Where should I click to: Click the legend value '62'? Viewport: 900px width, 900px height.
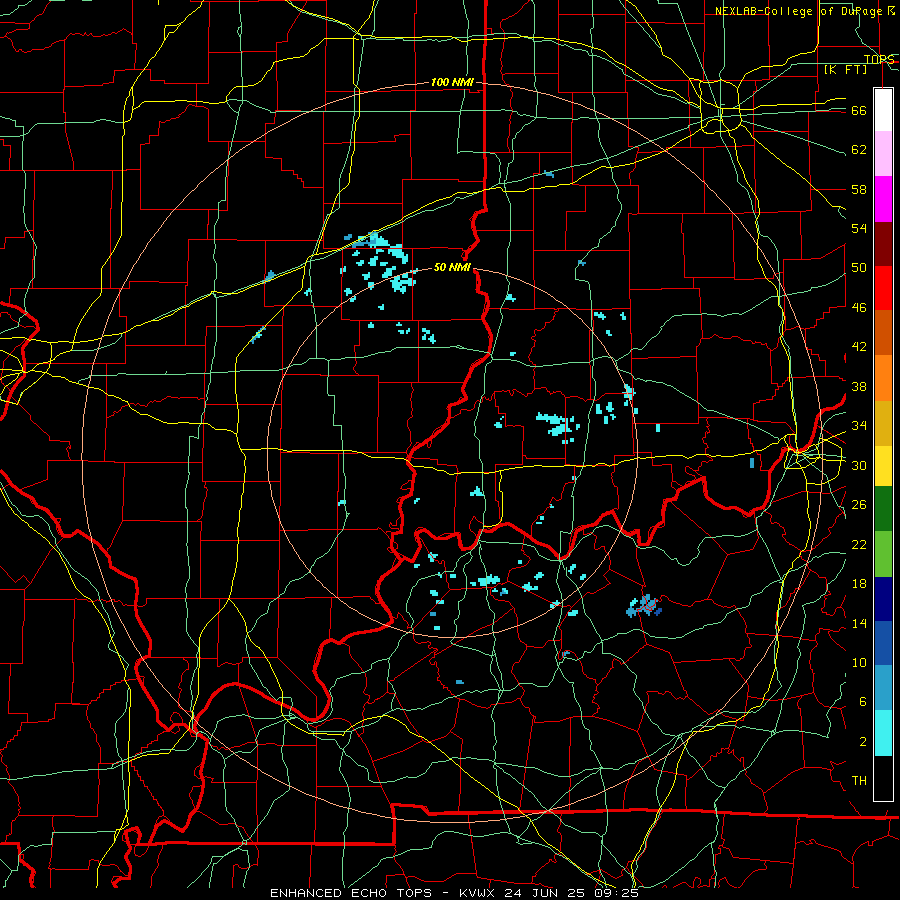859,150
